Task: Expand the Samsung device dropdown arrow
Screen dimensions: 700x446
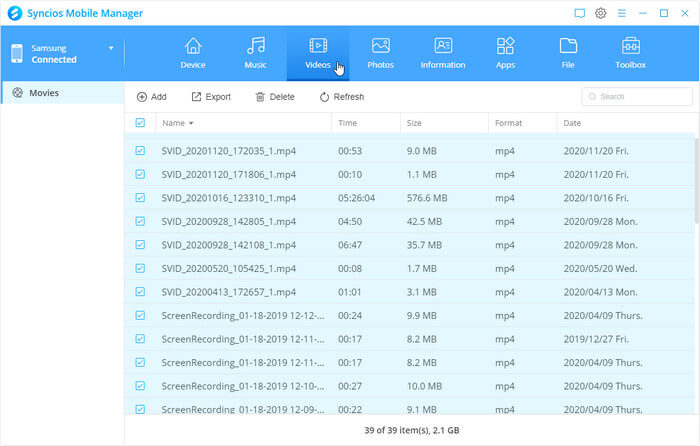Action: click(111, 48)
